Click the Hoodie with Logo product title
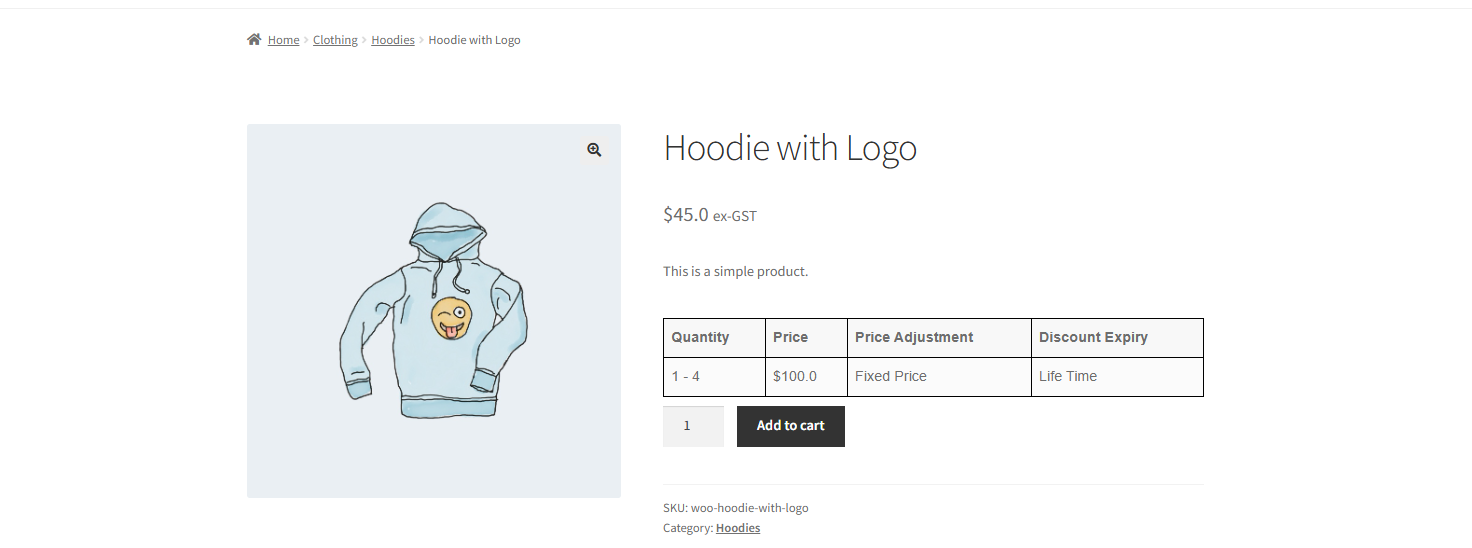 coord(790,149)
